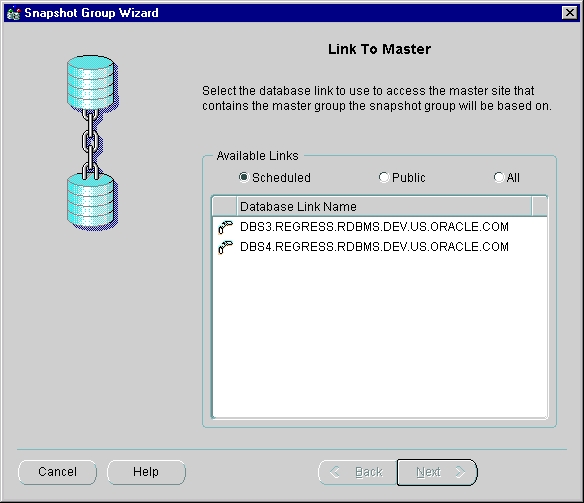The height and width of the screenshot is (503, 584).
Task: Click the Snapshot Group Wizard title bar icon
Action: [13, 13]
